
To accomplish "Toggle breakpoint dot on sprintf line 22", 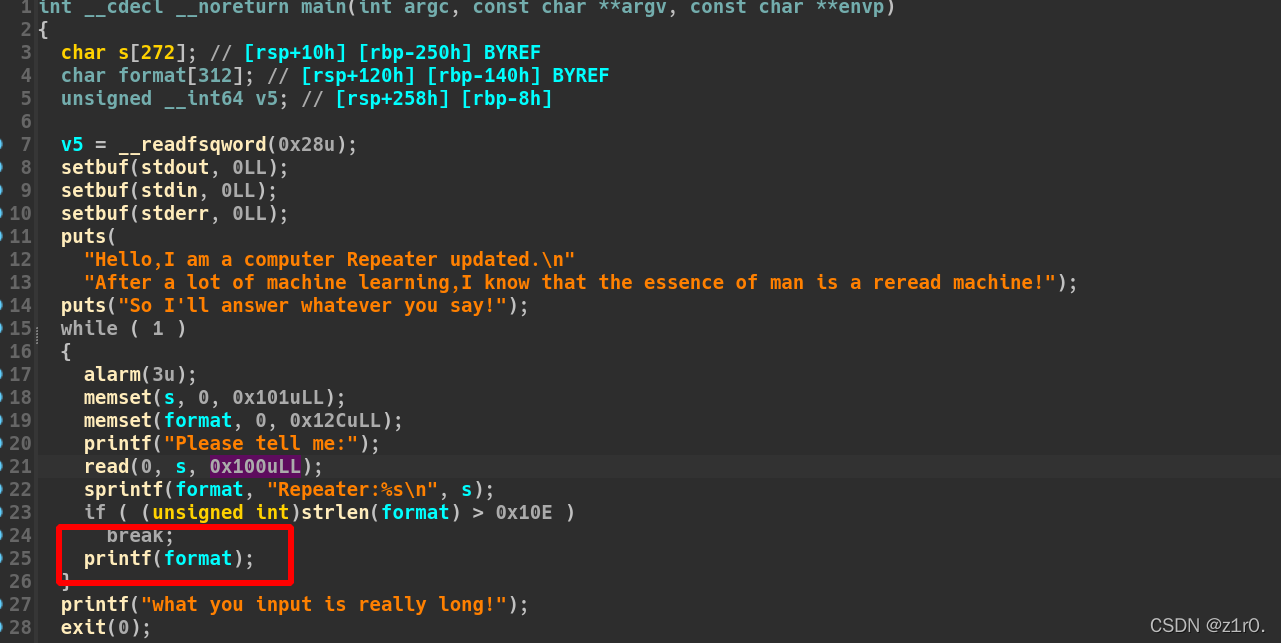I will tap(2, 489).
